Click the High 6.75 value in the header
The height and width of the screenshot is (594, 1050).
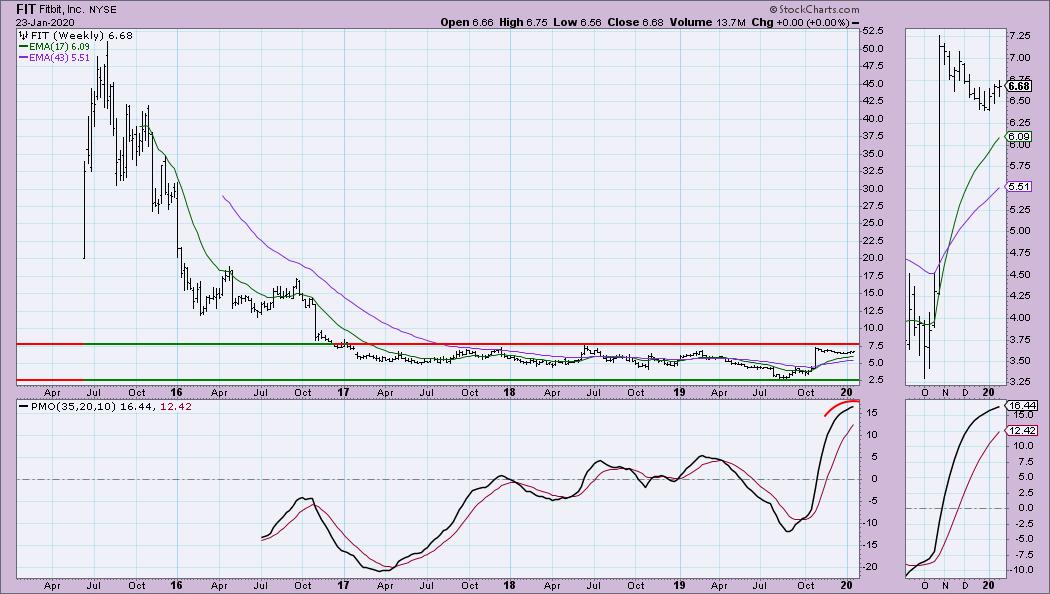click(523, 22)
